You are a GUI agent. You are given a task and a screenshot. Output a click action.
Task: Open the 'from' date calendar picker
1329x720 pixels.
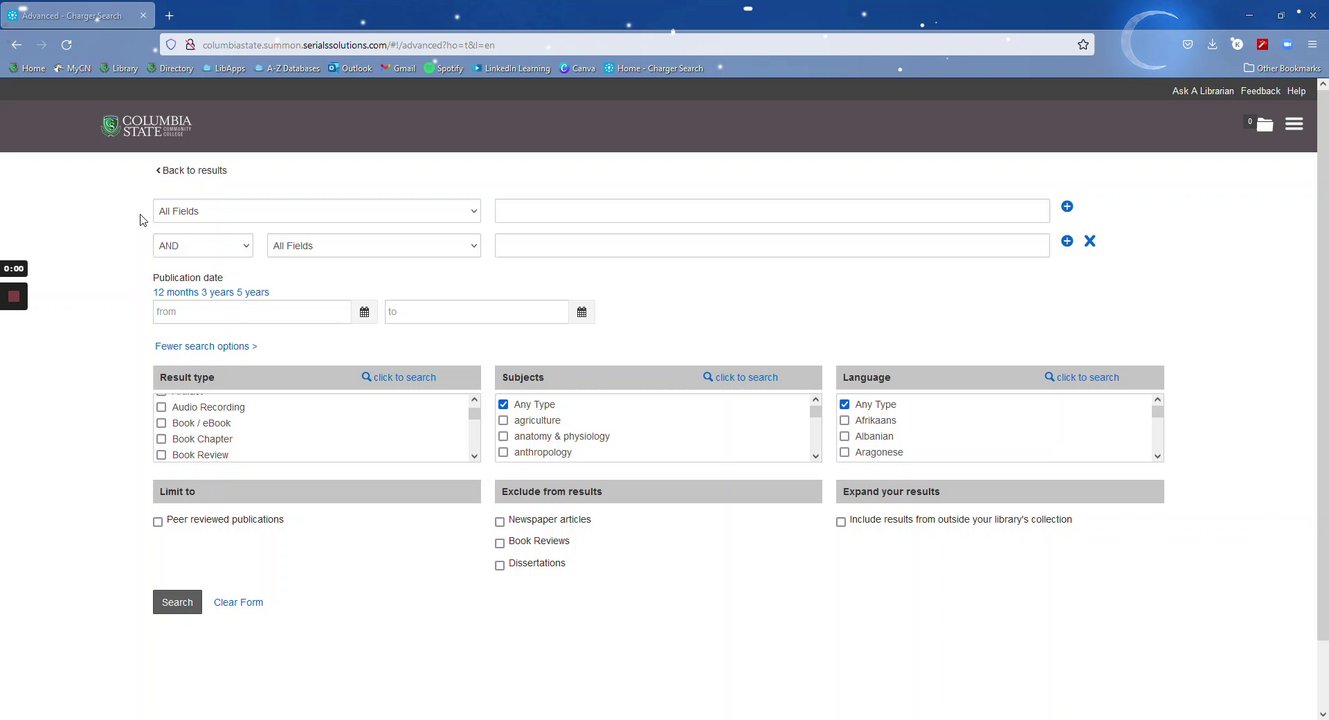(x=364, y=312)
